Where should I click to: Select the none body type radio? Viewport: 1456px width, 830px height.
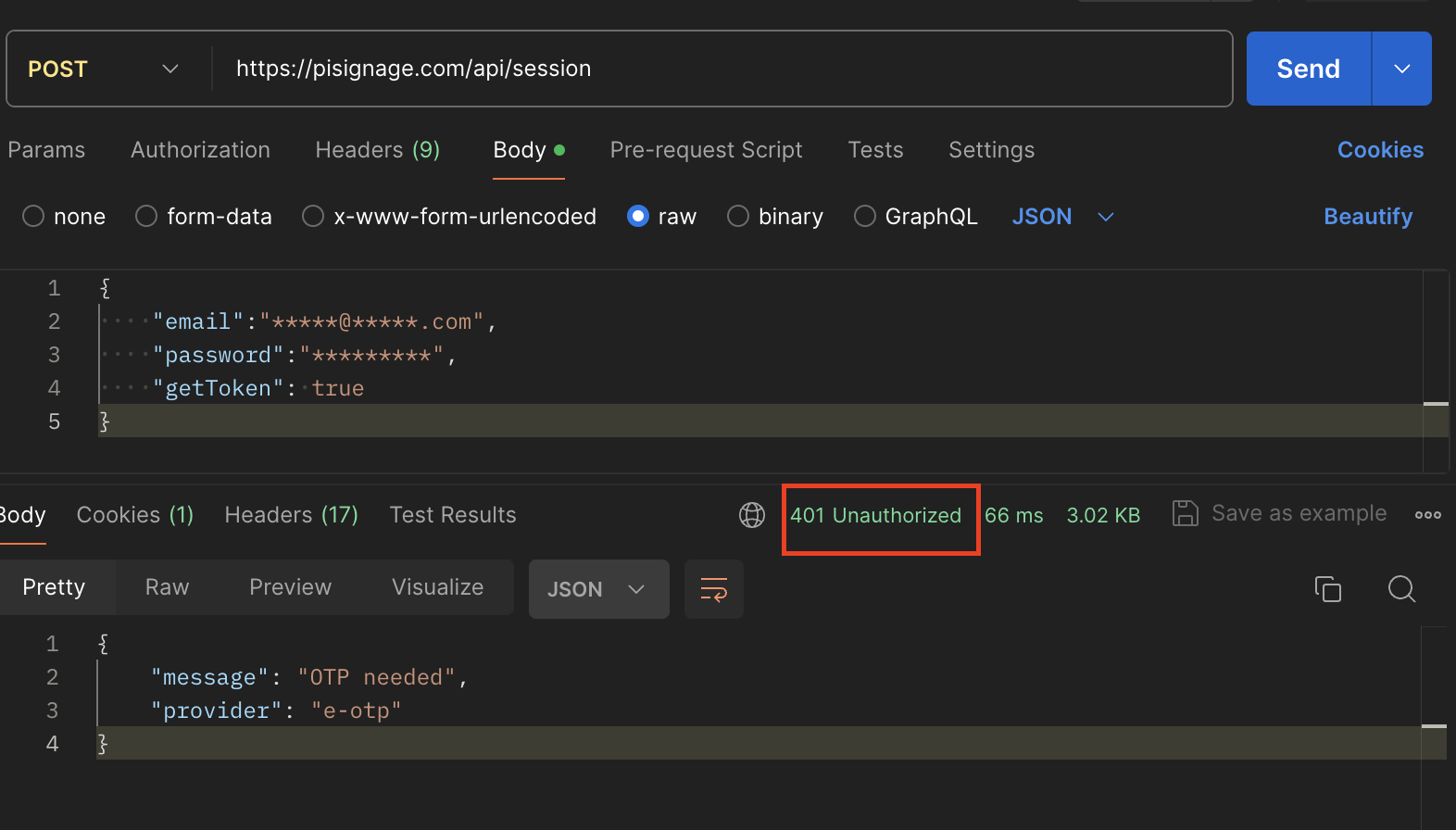click(x=34, y=217)
